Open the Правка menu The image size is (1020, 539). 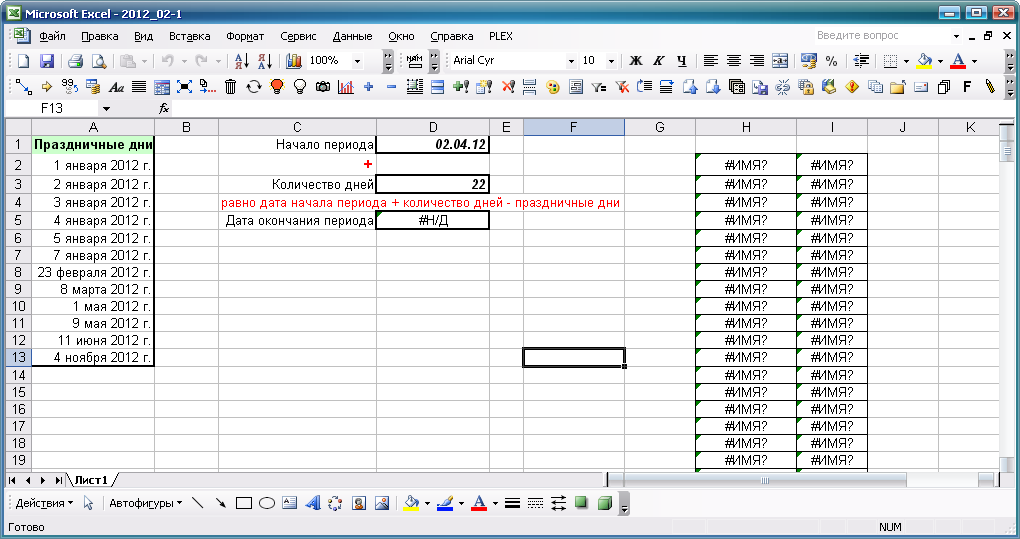click(x=100, y=36)
